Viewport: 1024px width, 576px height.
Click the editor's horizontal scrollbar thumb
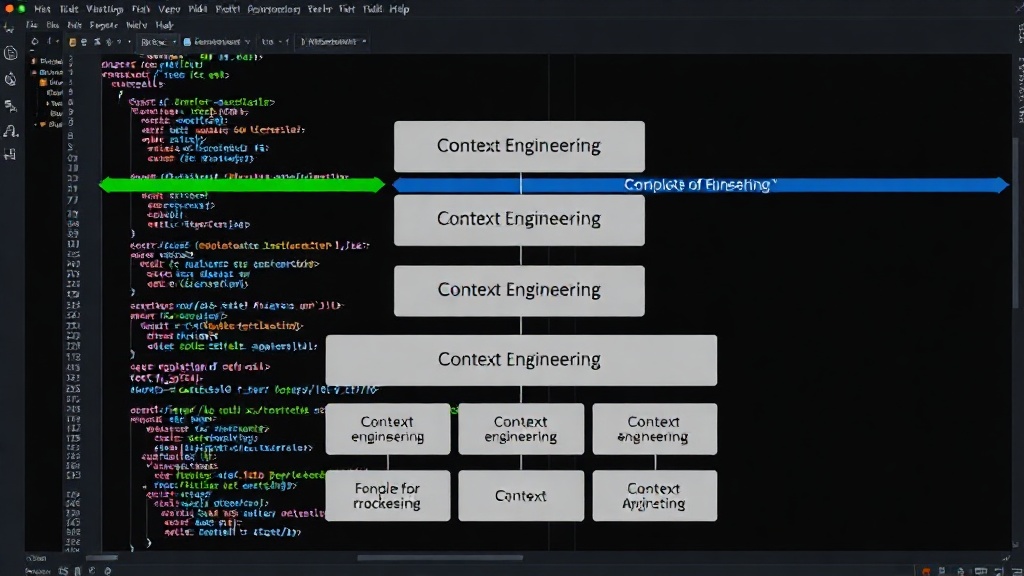440,558
